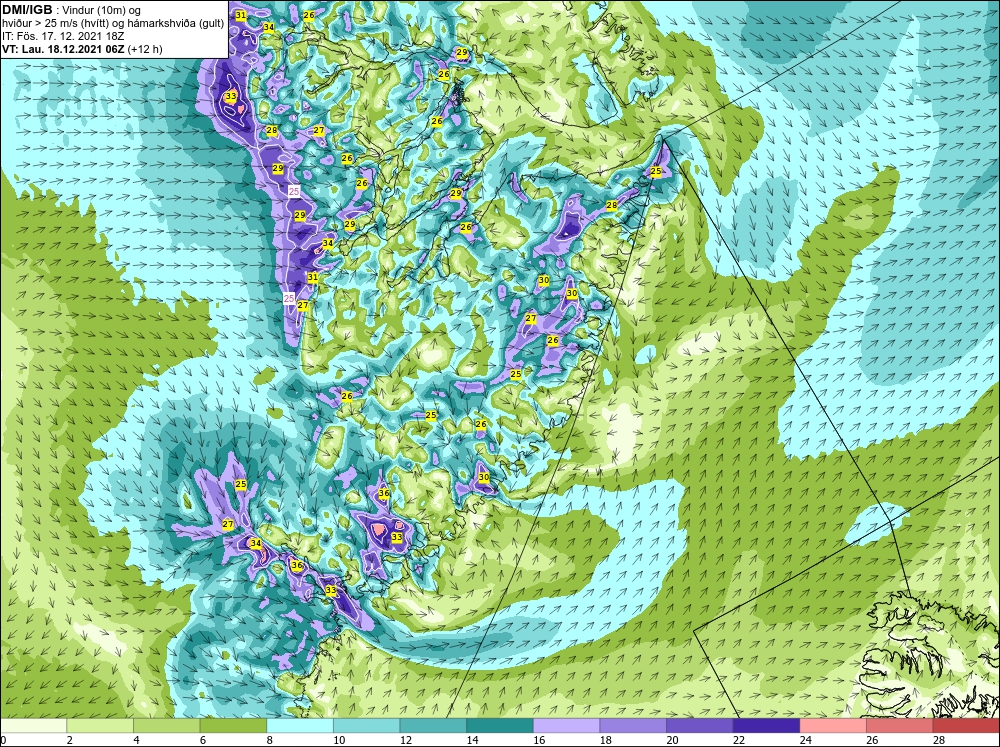The width and height of the screenshot is (1000, 747).
Task: Click the '0' tick label on color scale
Action: 3,740
